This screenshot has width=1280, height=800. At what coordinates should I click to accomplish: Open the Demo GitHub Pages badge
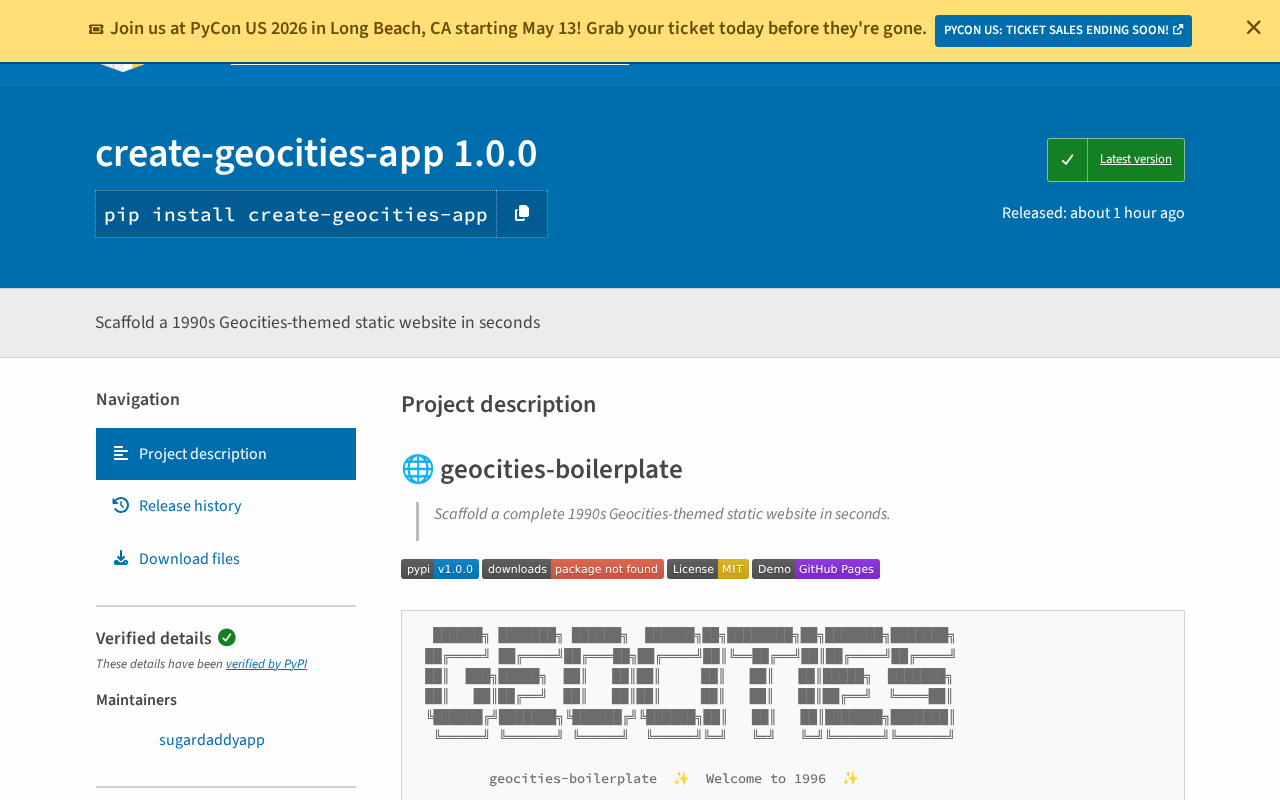(816, 569)
